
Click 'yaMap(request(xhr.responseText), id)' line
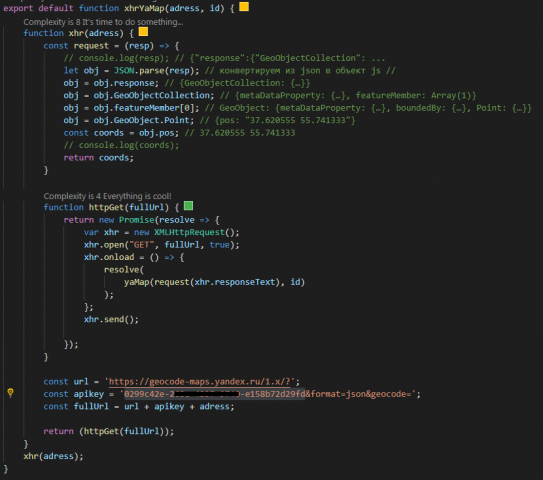[x=214, y=282]
